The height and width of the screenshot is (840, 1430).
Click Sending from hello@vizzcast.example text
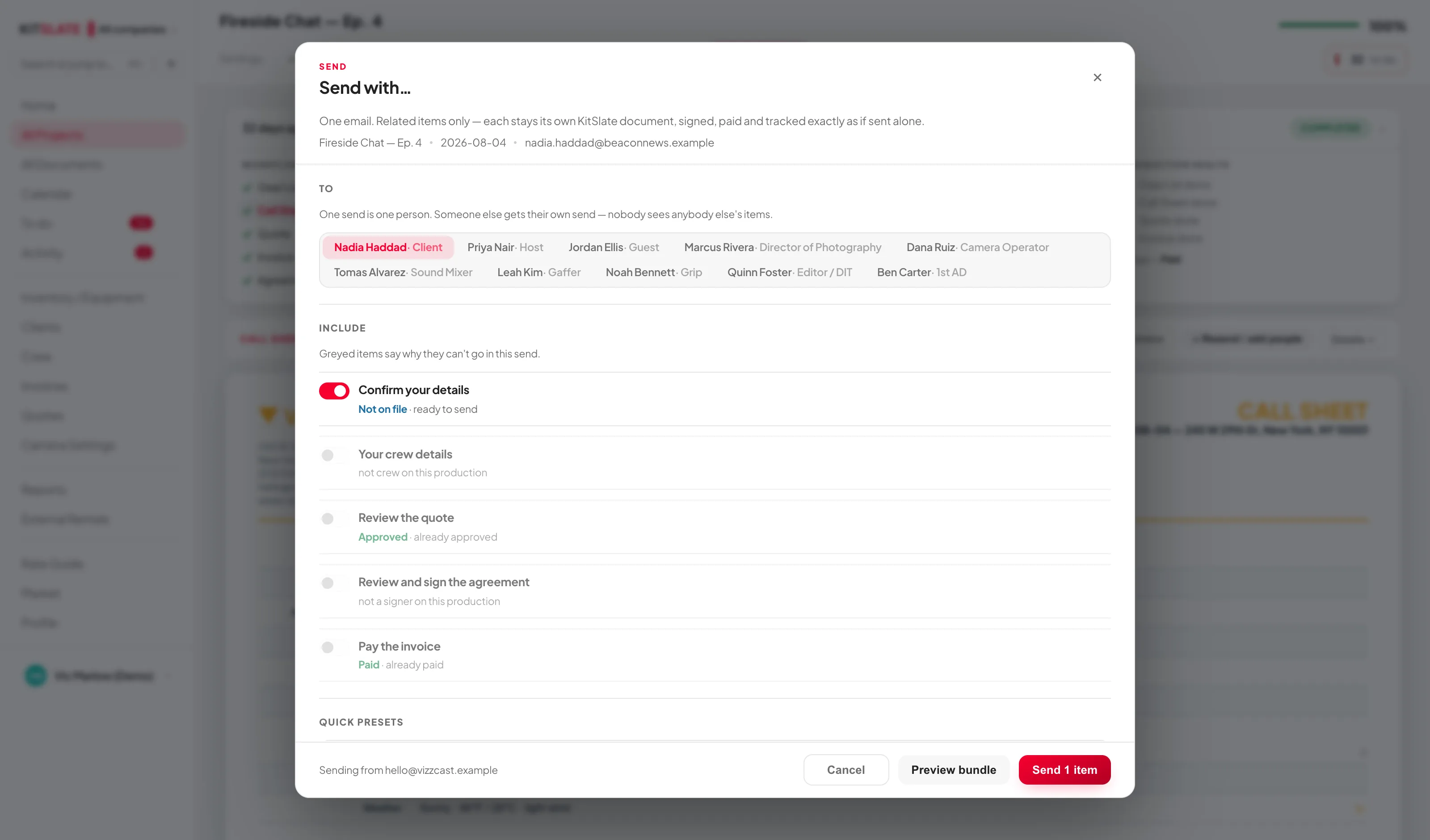coord(408,770)
